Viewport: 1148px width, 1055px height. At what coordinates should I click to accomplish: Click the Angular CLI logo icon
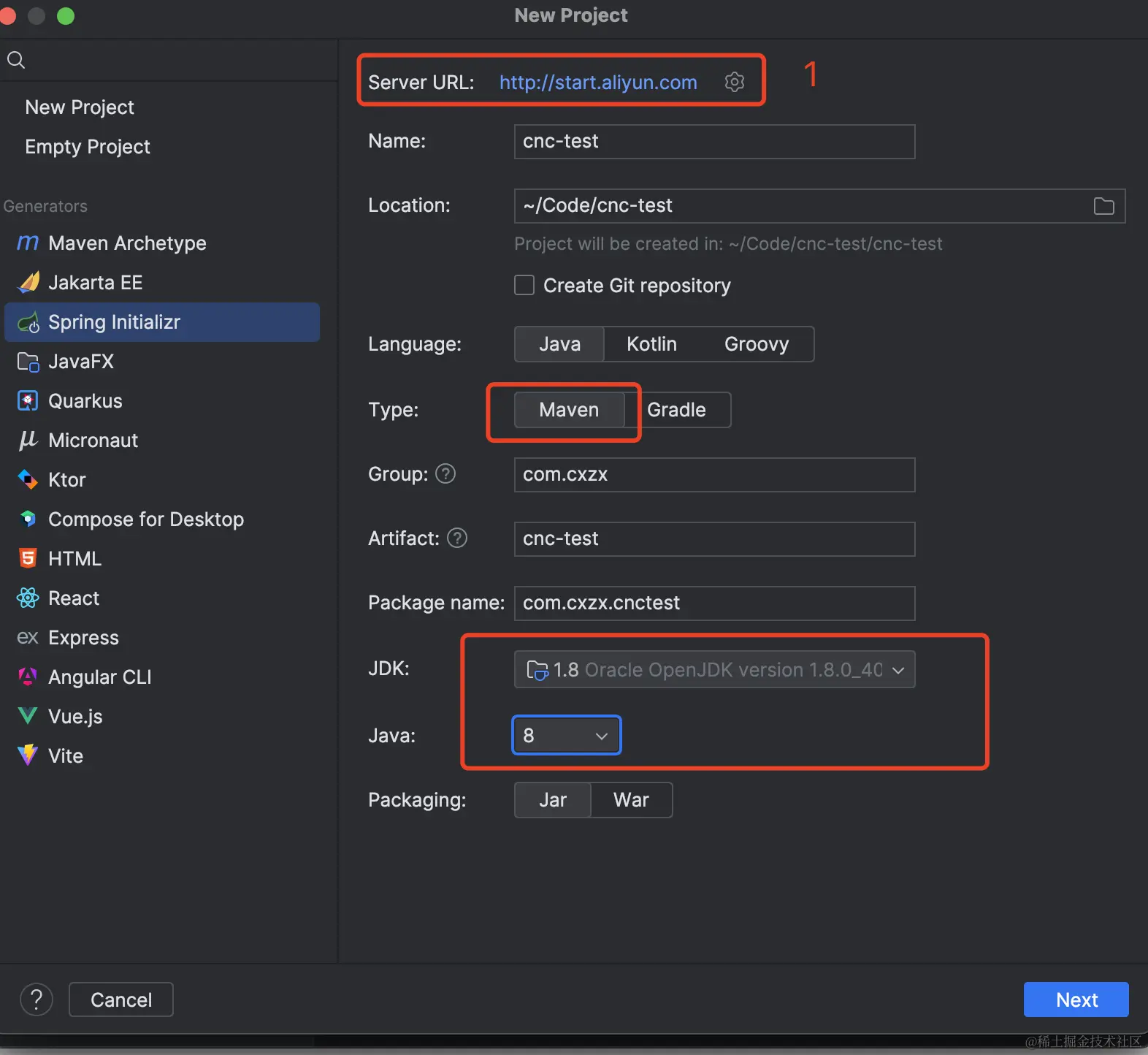click(28, 677)
